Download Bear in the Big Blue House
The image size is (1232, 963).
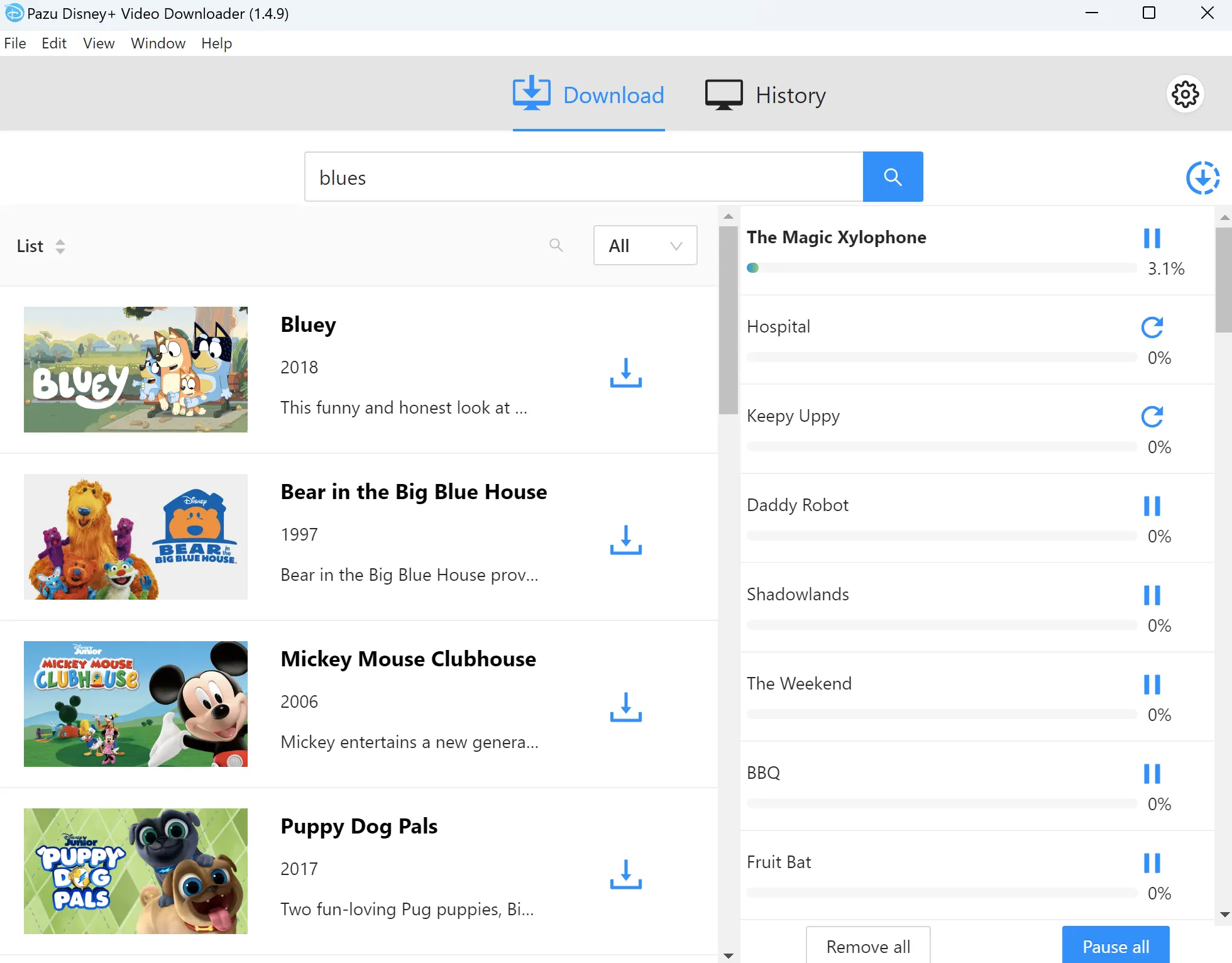pos(625,540)
